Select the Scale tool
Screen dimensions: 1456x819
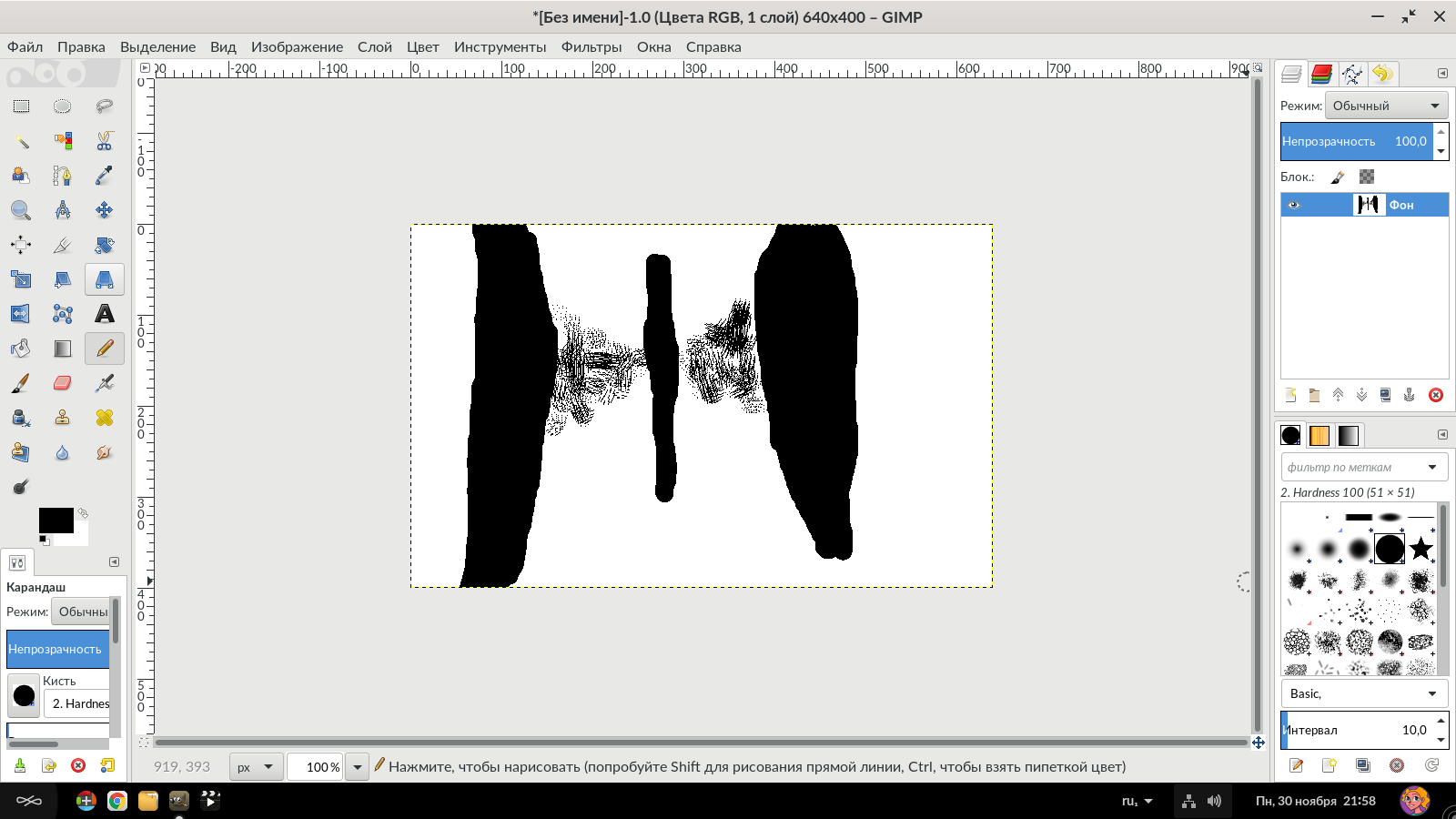click(x=21, y=279)
